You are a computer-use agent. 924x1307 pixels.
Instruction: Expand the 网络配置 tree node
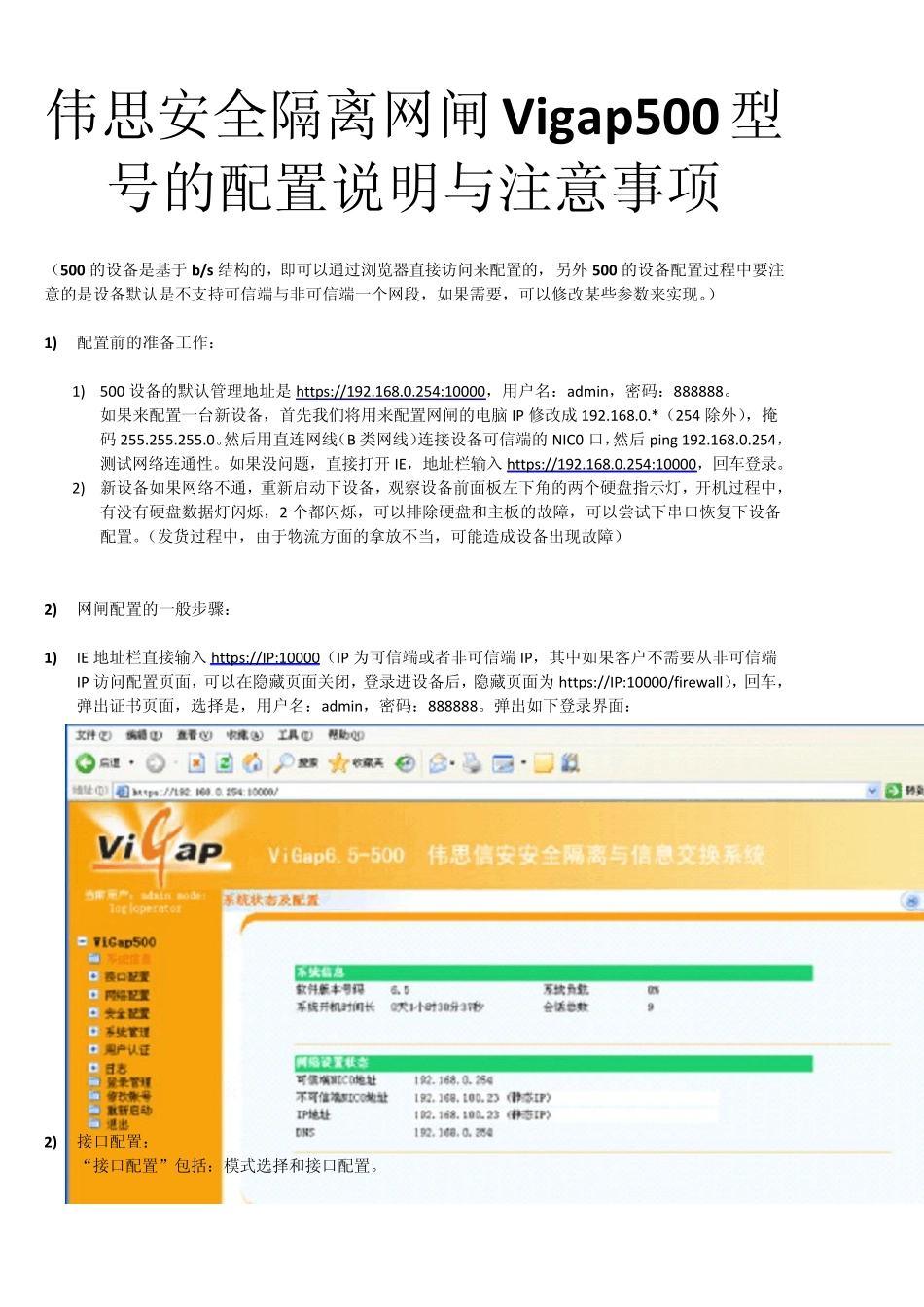(x=93, y=995)
